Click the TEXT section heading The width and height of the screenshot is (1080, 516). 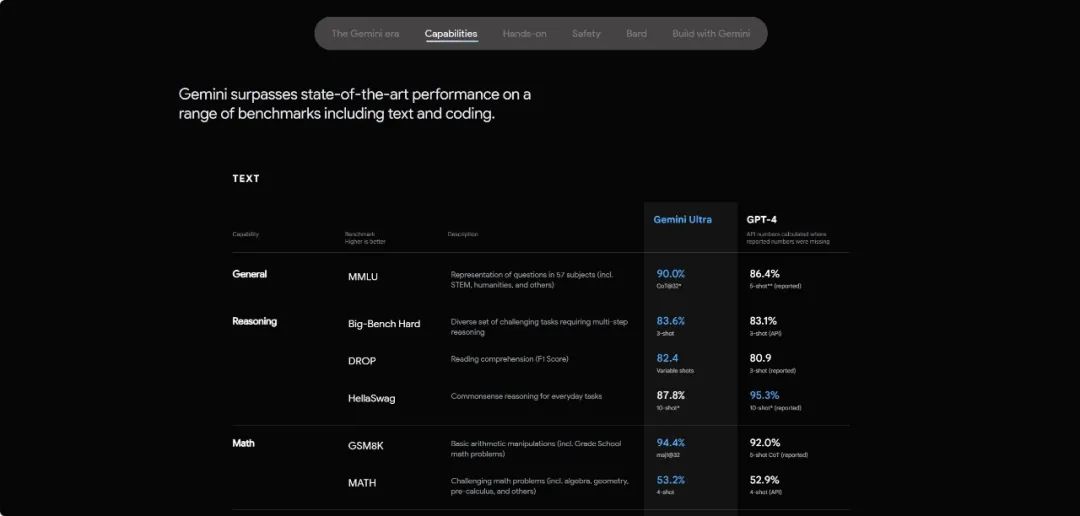(x=246, y=179)
